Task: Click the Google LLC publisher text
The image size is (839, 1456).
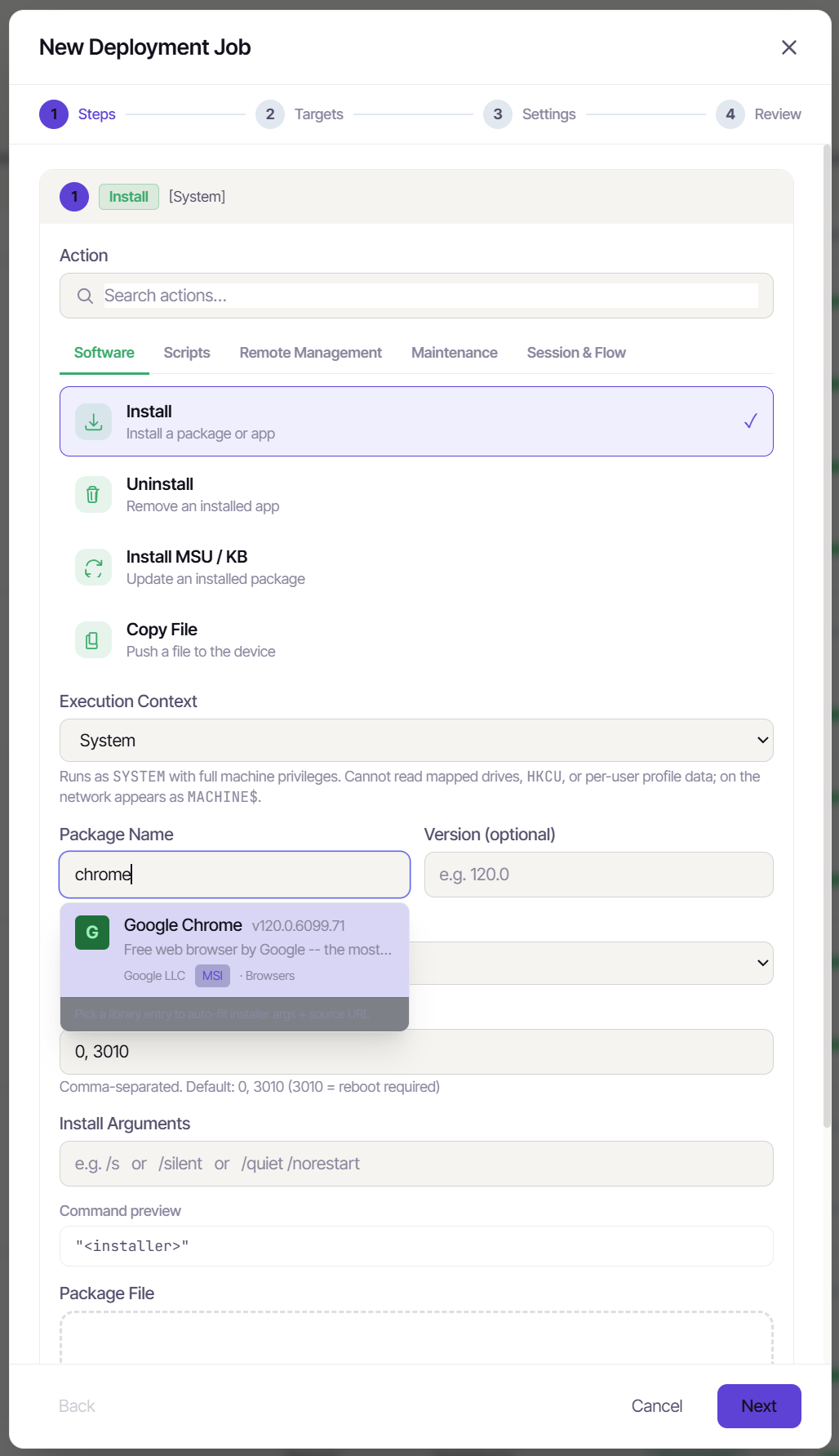Action: point(154,976)
